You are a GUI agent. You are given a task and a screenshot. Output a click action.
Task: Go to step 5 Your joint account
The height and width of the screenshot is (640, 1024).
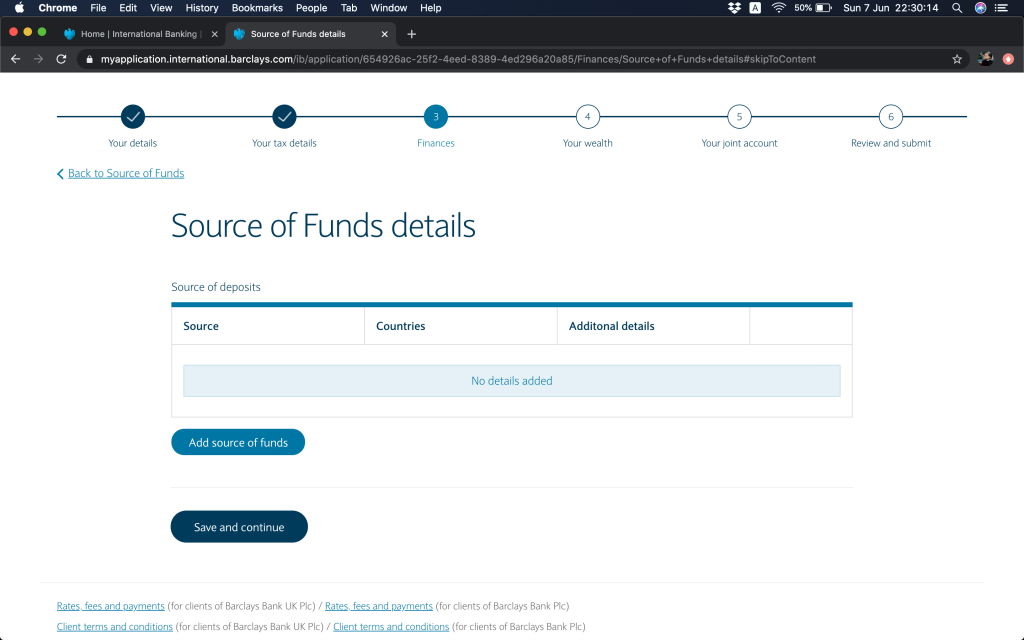pyautogui.click(x=739, y=117)
